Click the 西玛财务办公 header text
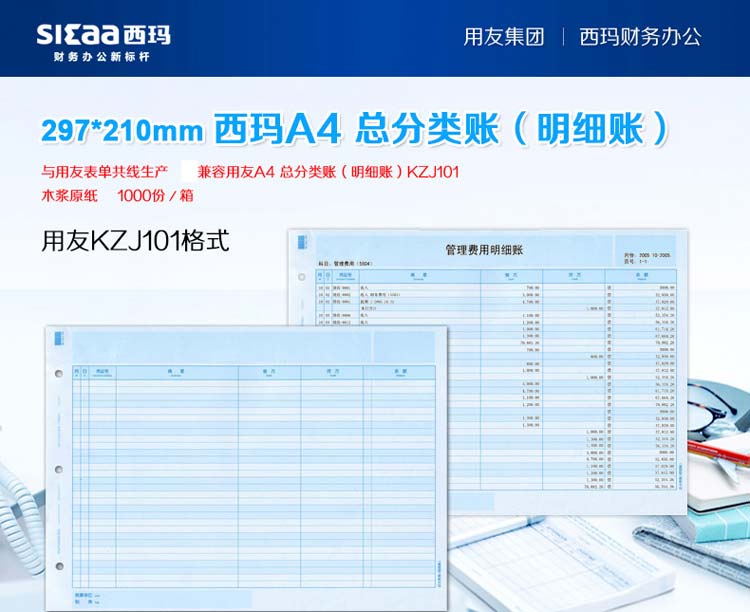This screenshot has height=612, width=750. pyautogui.click(x=640, y=37)
